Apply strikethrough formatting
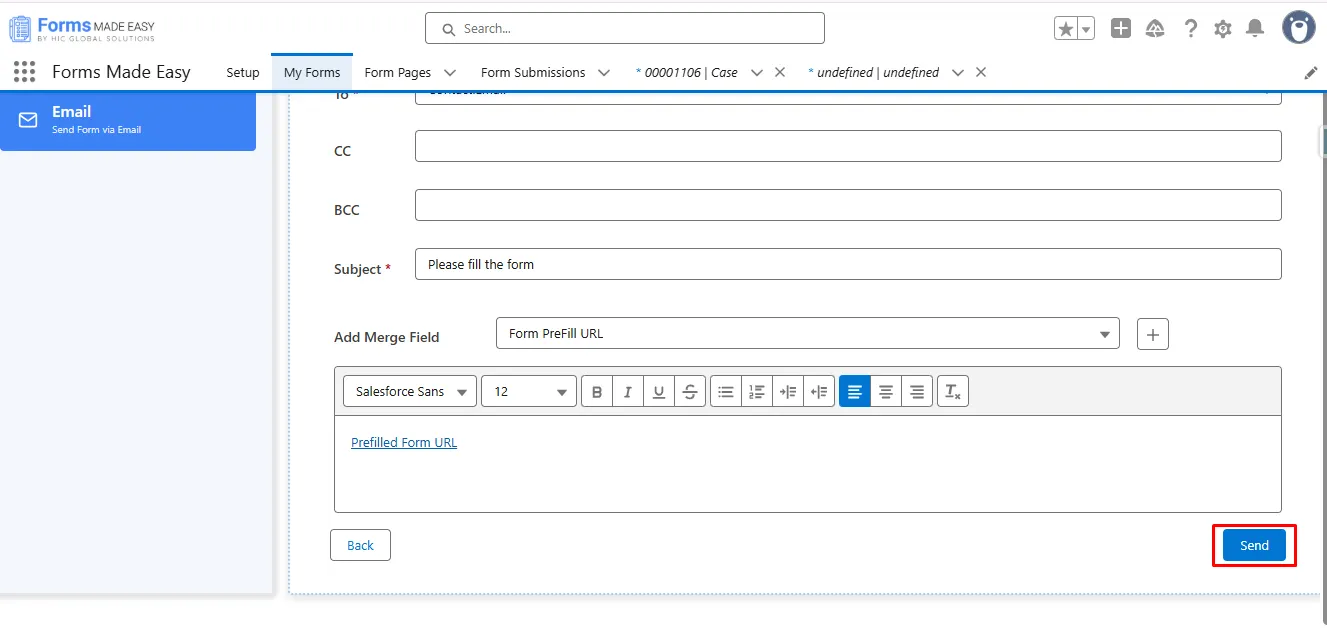 pos(689,392)
